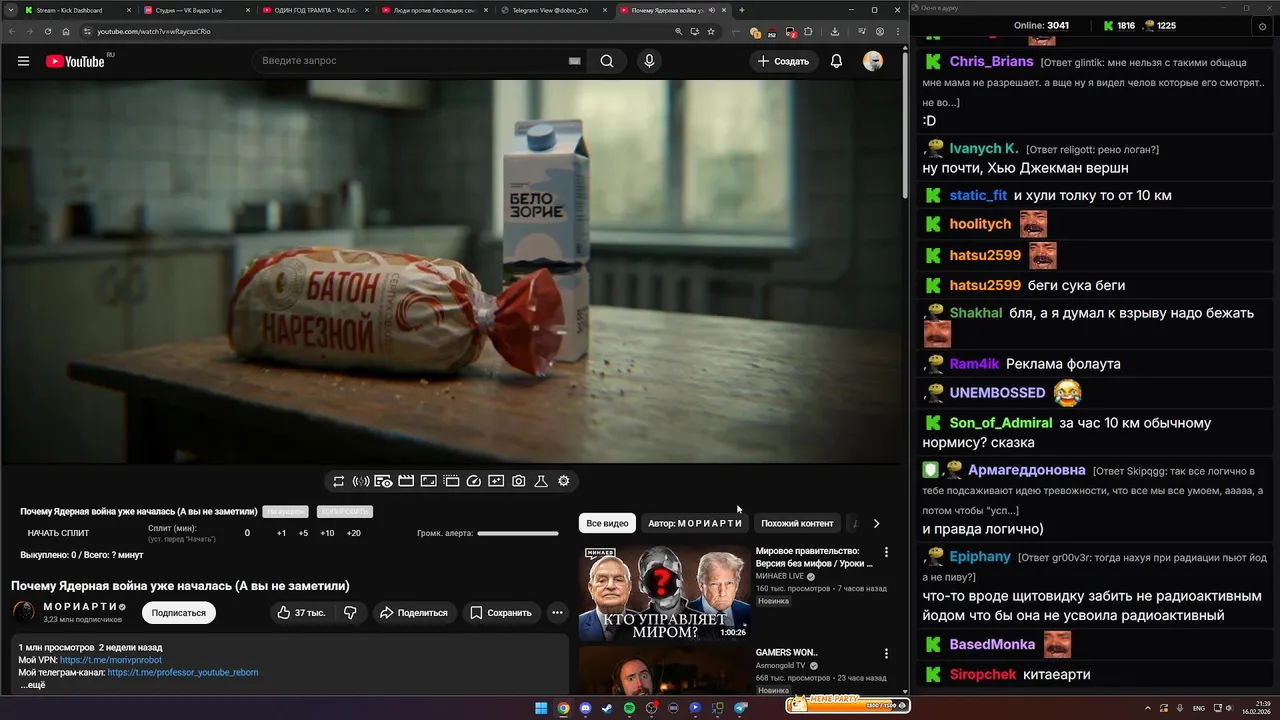Select the Все видео filter chip
1280x720 pixels.
(607, 523)
